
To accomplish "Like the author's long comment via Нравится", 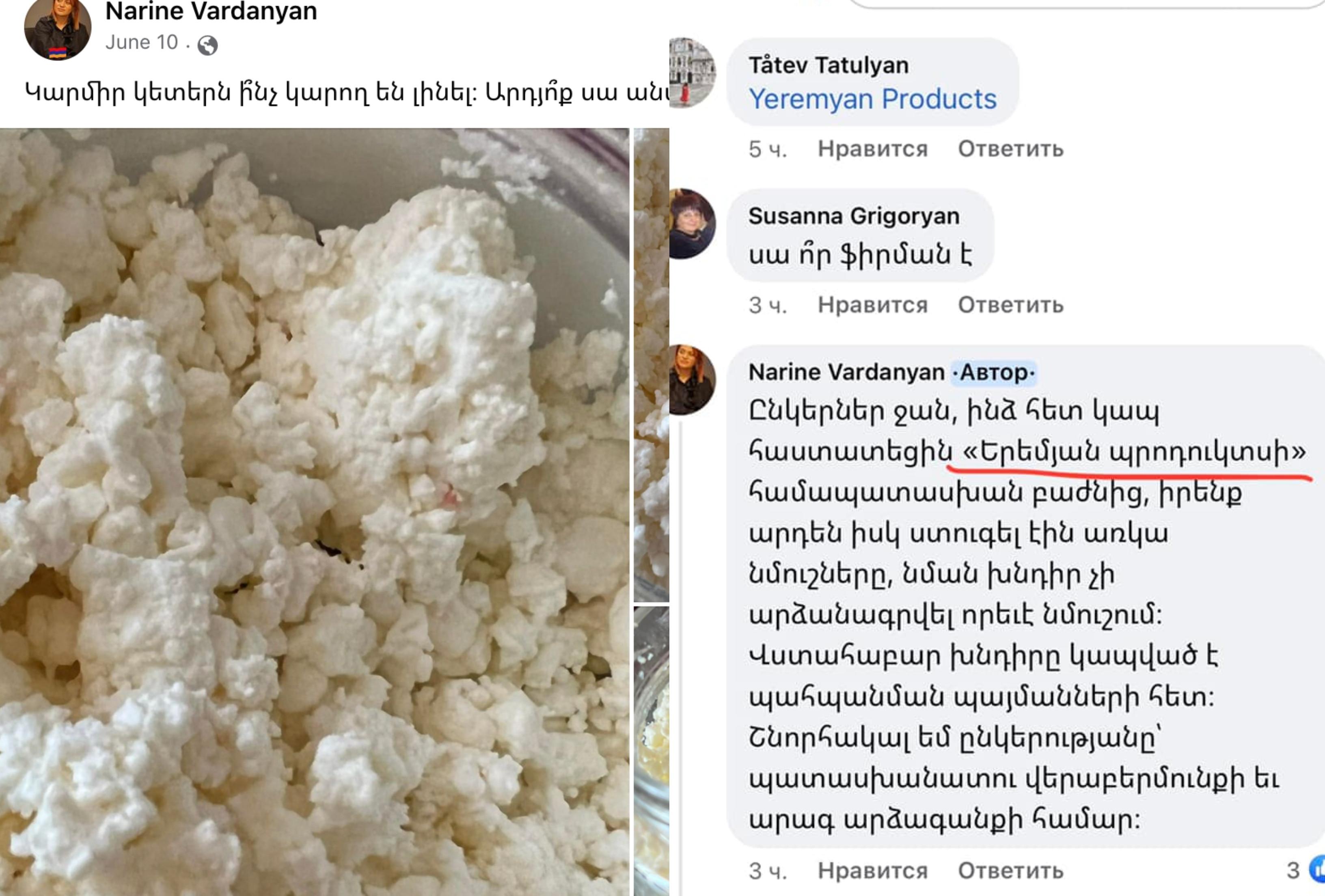I will [873, 871].
